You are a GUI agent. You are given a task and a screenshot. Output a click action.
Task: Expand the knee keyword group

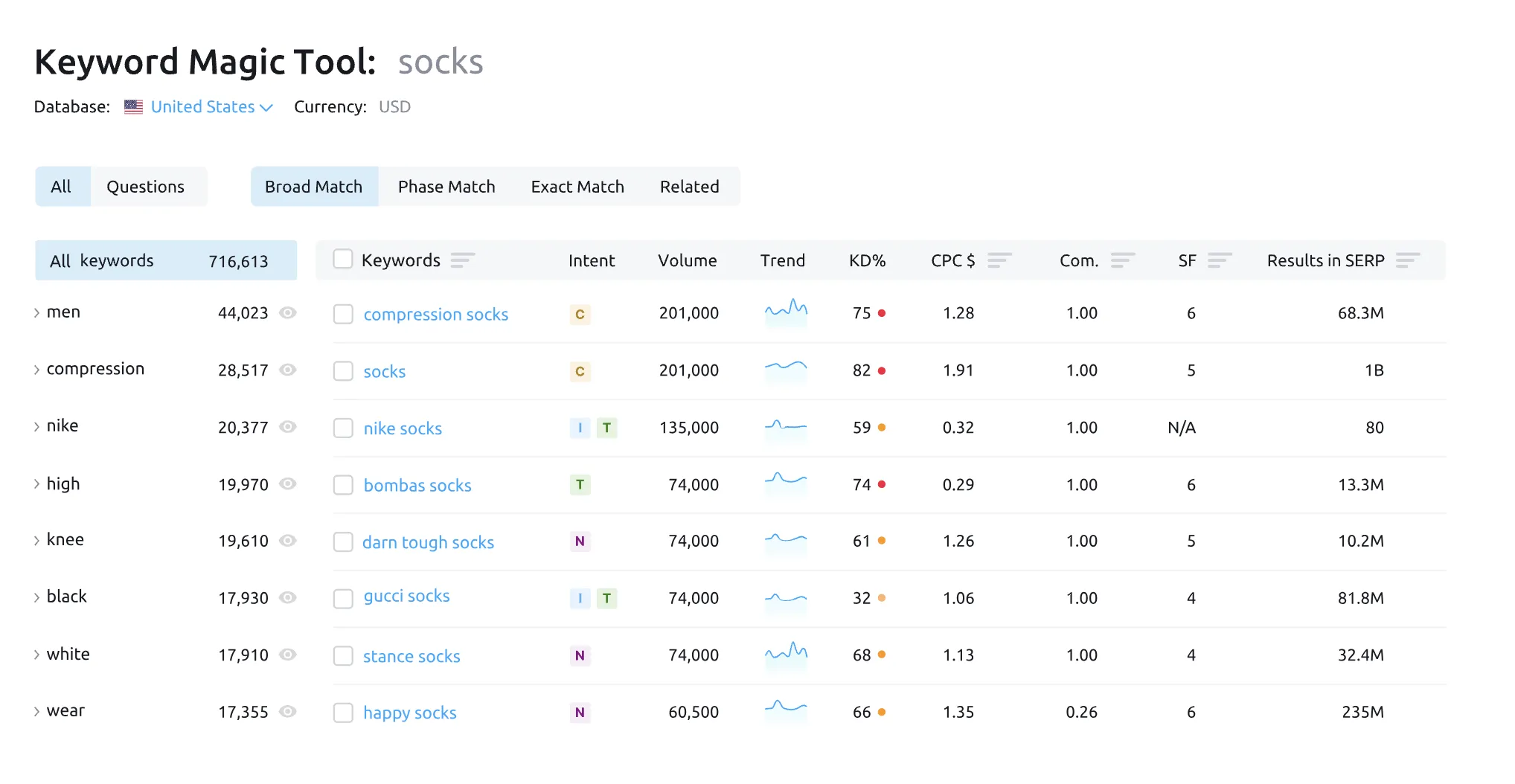click(x=36, y=541)
